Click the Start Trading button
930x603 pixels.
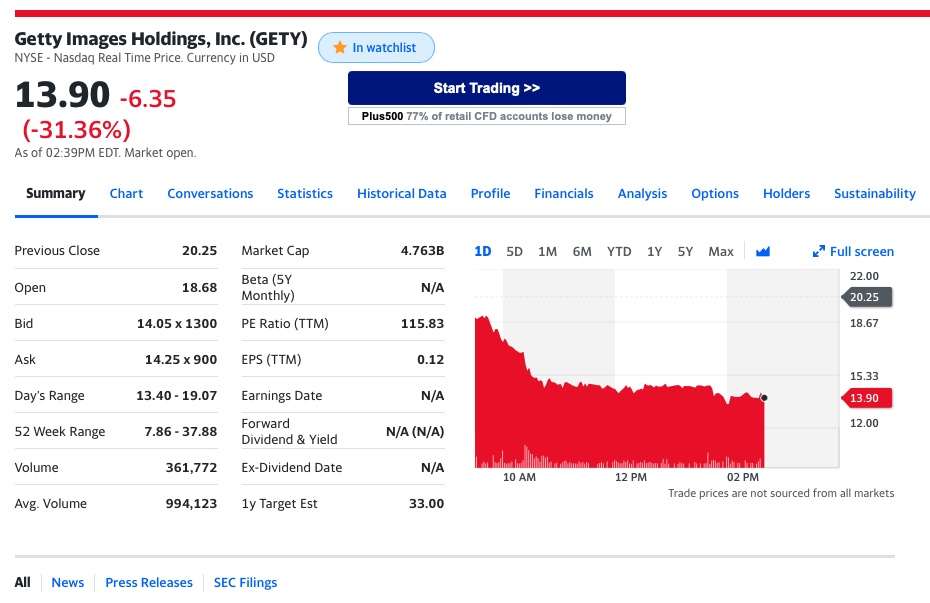pos(486,88)
